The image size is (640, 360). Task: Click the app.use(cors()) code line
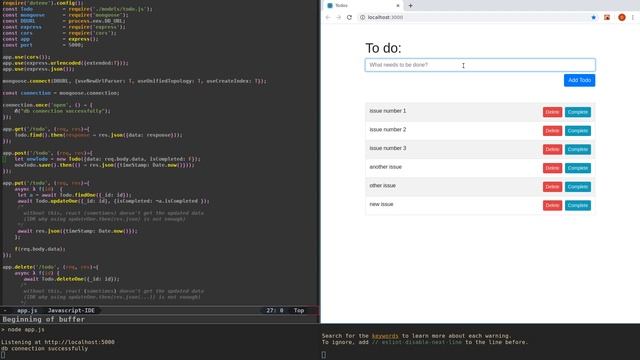27,57
